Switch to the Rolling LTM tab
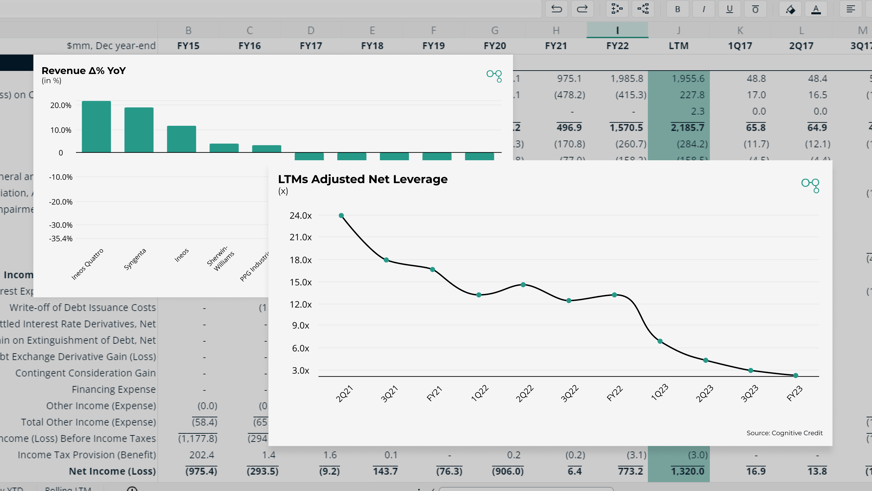 point(67,488)
